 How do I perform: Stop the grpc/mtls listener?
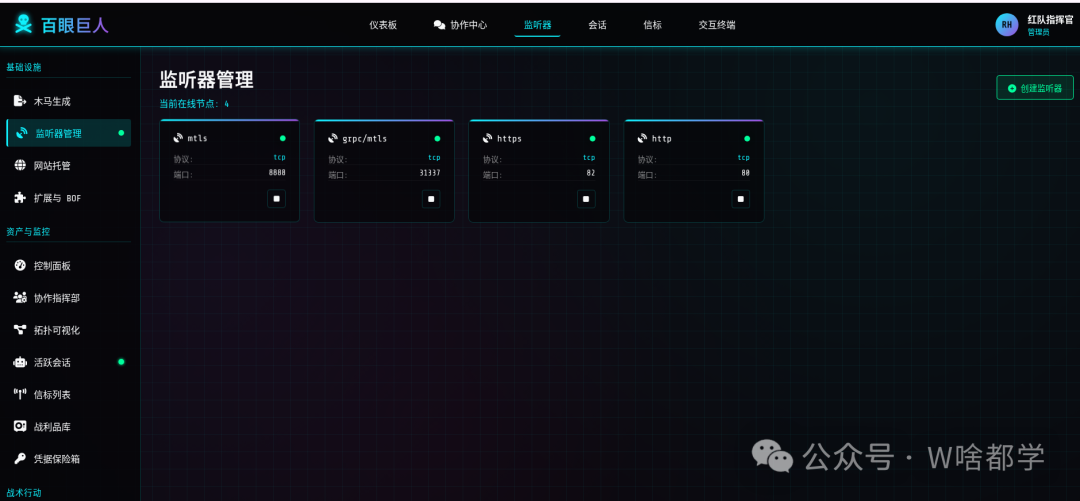tap(431, 198)
